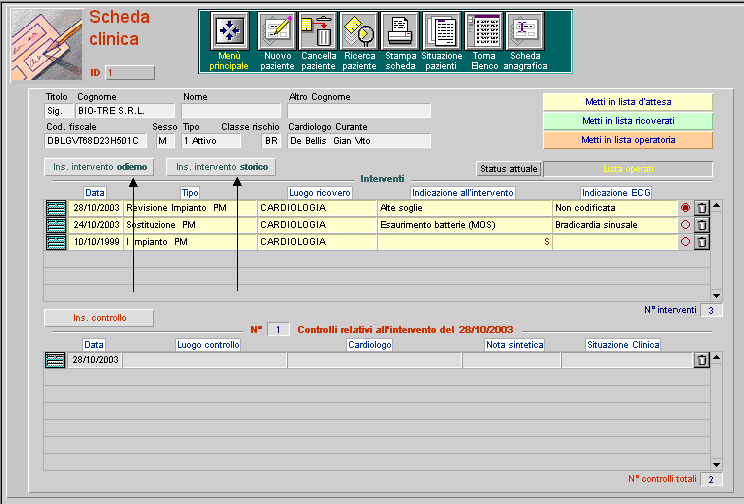Click the Tipo field showing 1 Attivo

(211, 141)
